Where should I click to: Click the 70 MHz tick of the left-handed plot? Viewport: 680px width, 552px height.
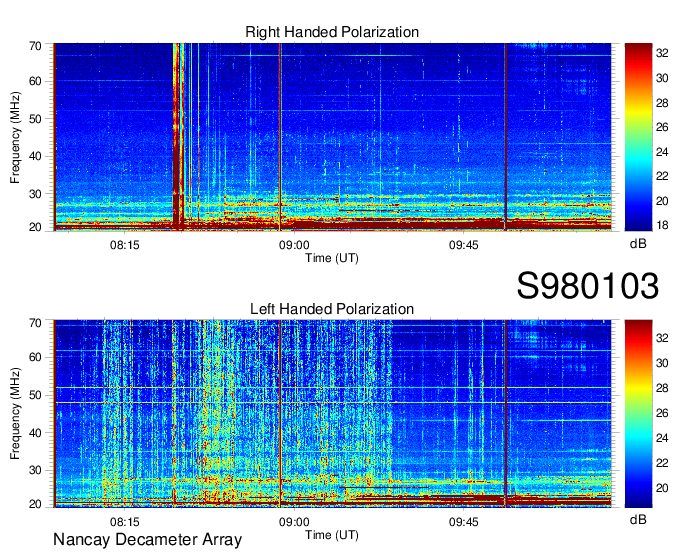click(35, 323)
